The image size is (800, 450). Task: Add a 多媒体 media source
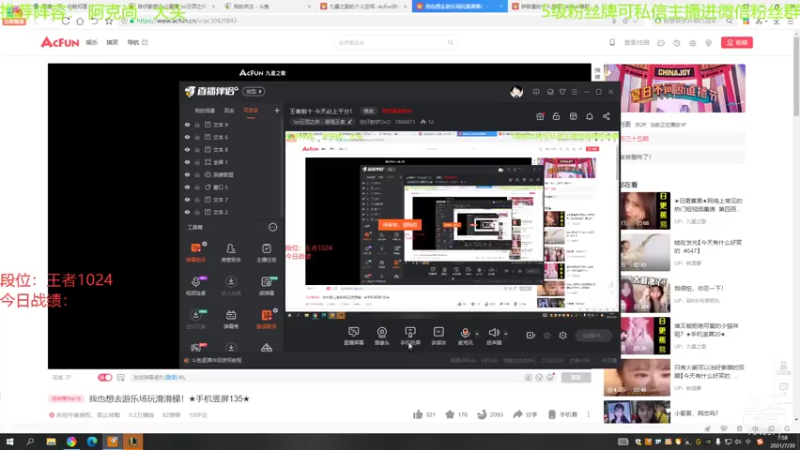click(x=439, y=336)
